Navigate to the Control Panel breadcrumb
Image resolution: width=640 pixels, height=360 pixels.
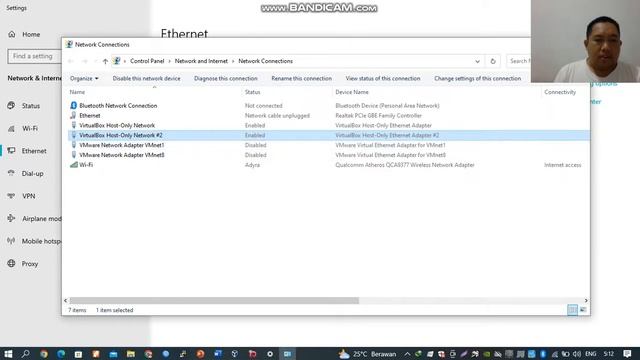pyautogui.click(x=147, y=61)
